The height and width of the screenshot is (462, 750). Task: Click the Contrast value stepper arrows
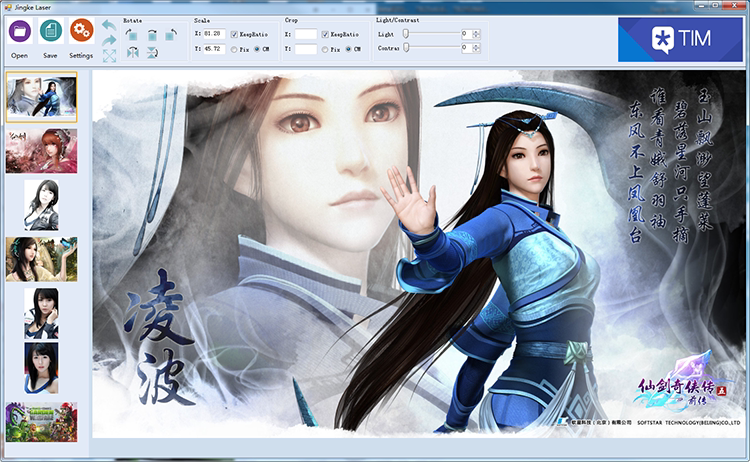[476, 48]
